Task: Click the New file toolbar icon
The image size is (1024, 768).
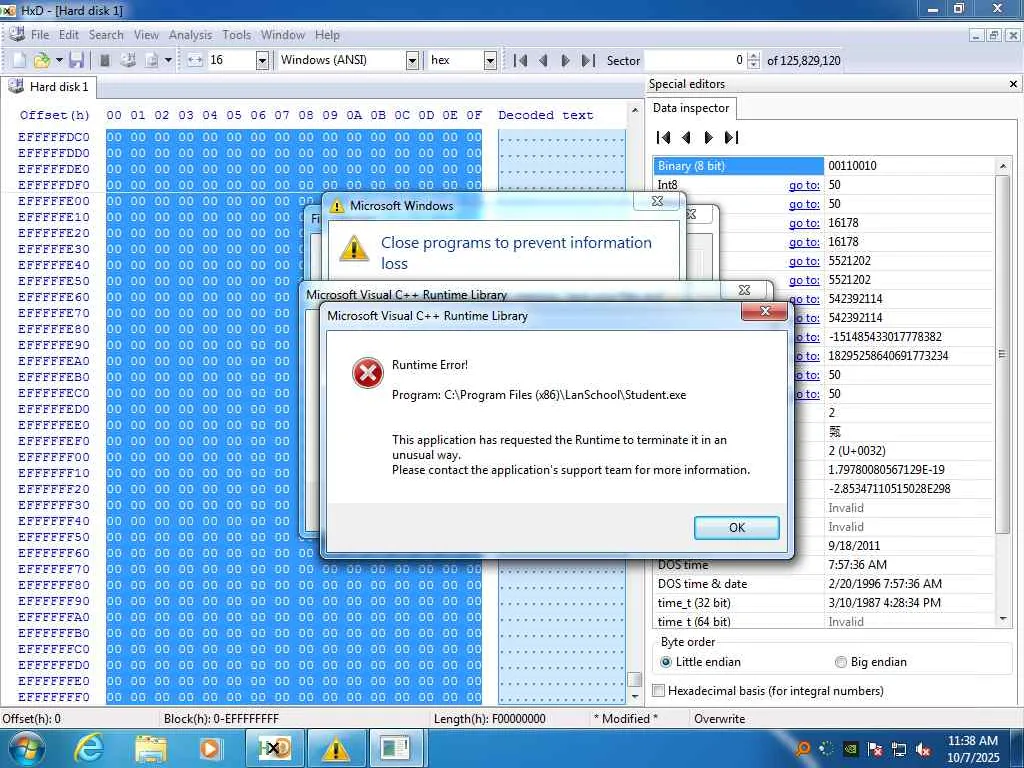Action: tap(19, 60)
